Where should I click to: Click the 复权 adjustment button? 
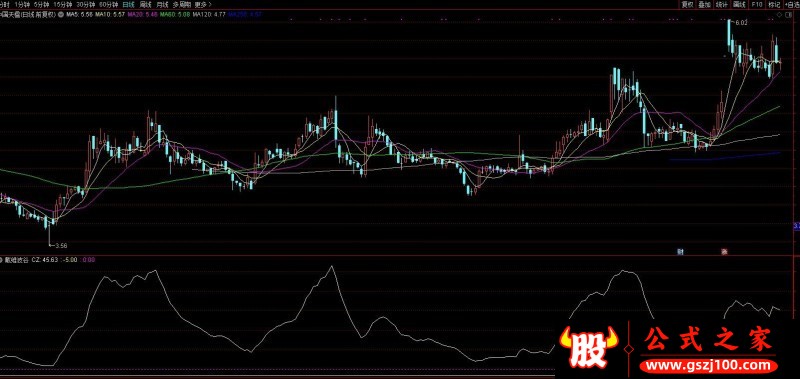tap(688, 5)
